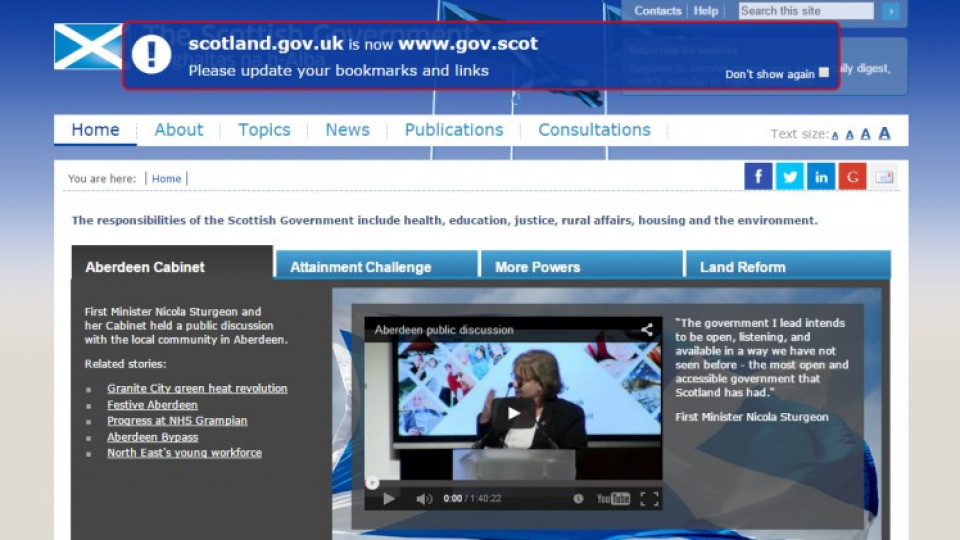Click the Home breadcrumb link
The width and height of the screenshot is (960, 540).
(x=167, y=179)
